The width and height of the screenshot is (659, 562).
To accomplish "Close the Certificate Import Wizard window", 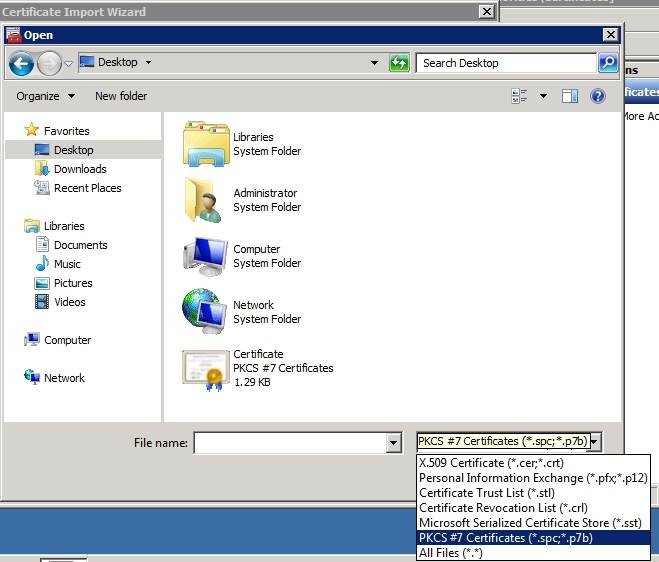I will point(487,11).
